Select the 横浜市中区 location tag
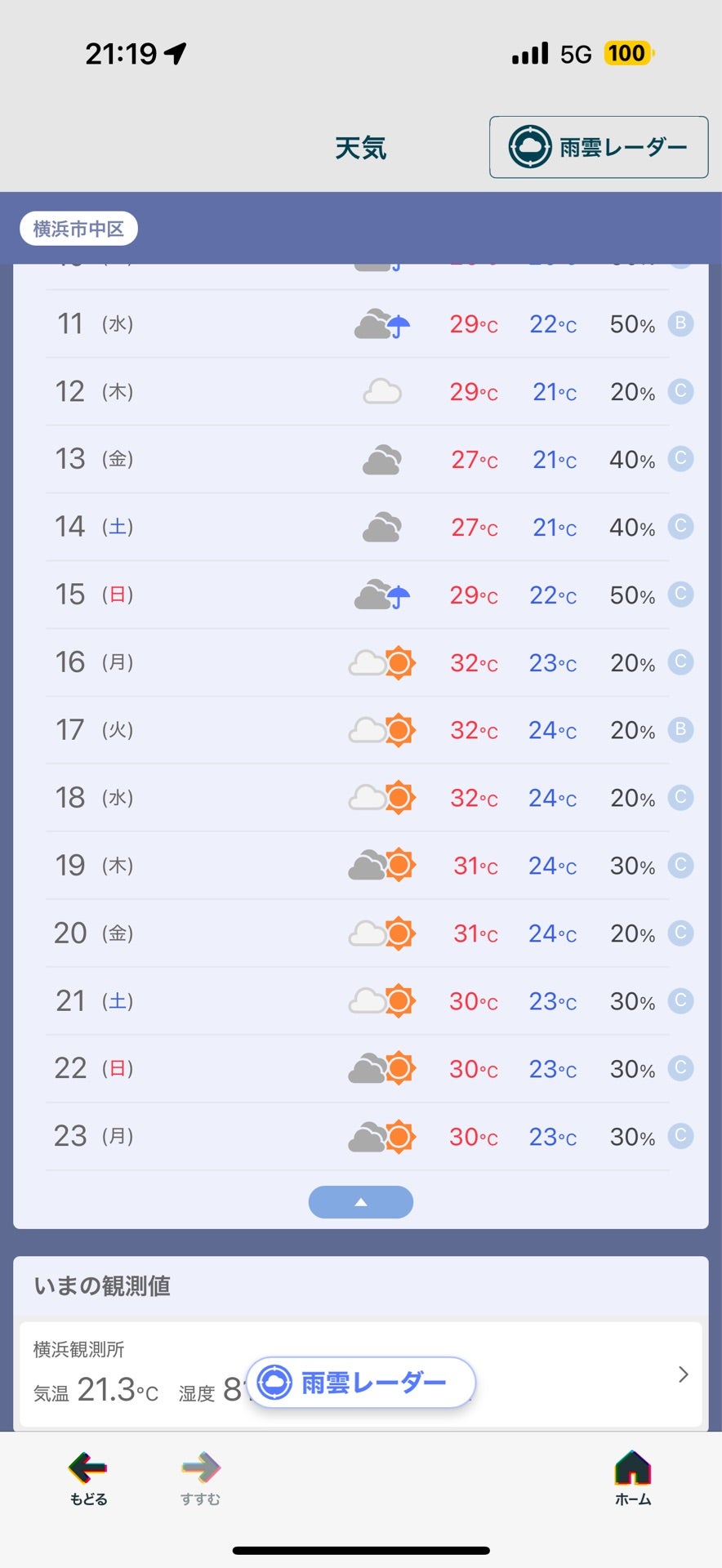 pyautogui.click(x=78, y=229)
